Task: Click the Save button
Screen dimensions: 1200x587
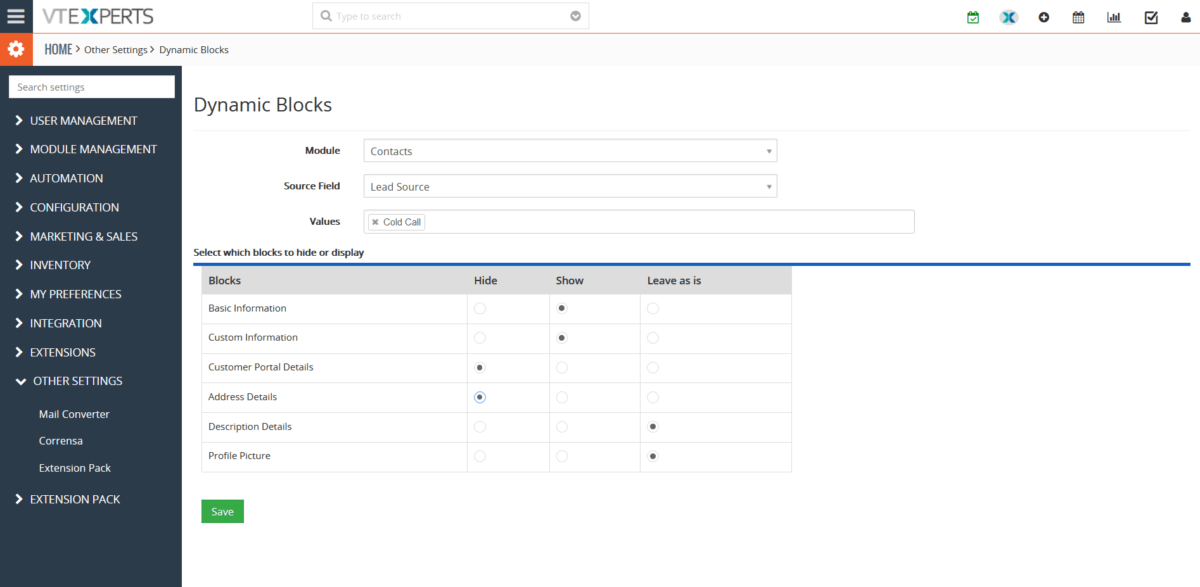Action: 222,511
